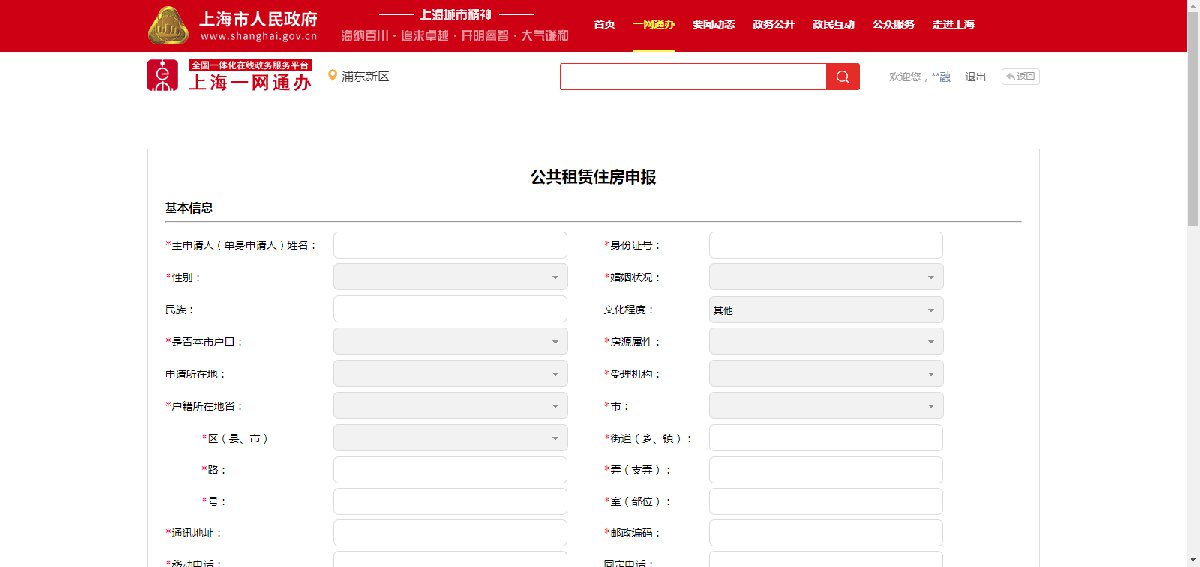Click the 通讯地址 input field
Viewport: 1200px width, 567px height.
tap(450, 533)
